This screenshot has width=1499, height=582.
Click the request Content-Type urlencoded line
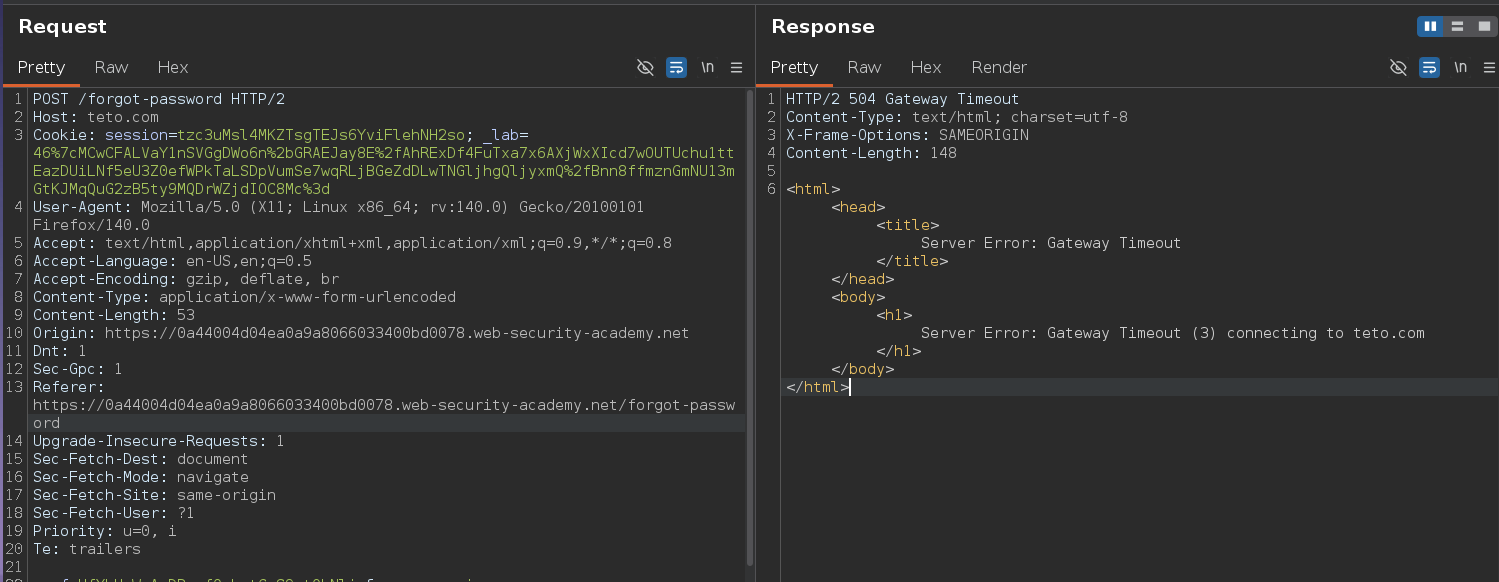point(244,297)
